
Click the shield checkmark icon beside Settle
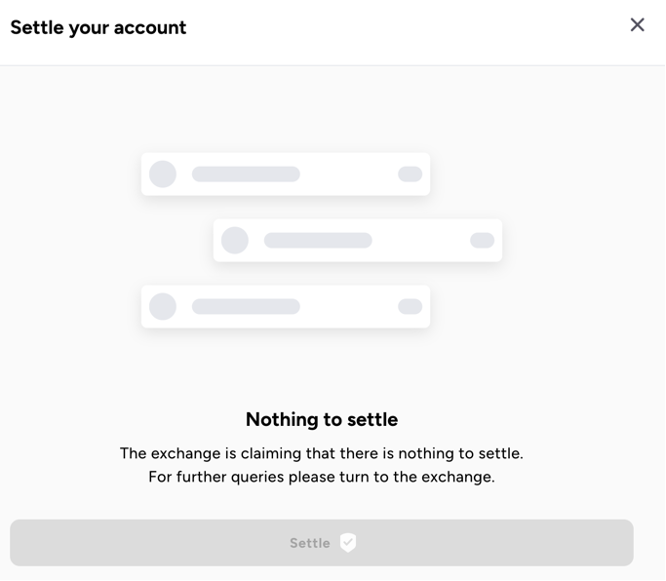point(347,543)
